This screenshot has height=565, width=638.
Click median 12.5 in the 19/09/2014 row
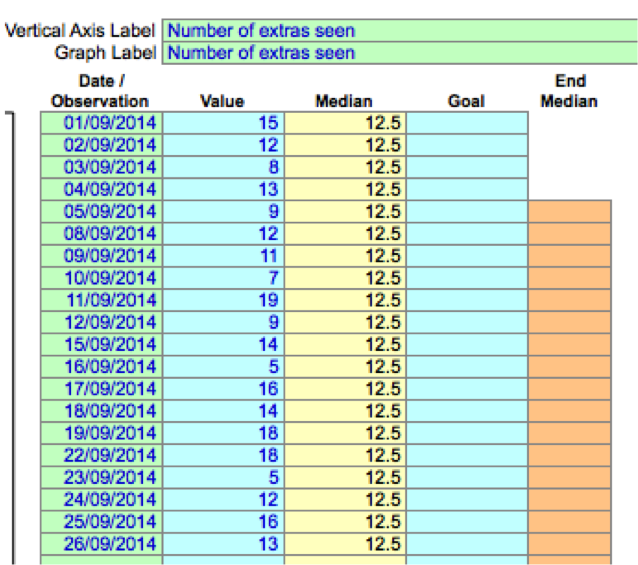345,433
